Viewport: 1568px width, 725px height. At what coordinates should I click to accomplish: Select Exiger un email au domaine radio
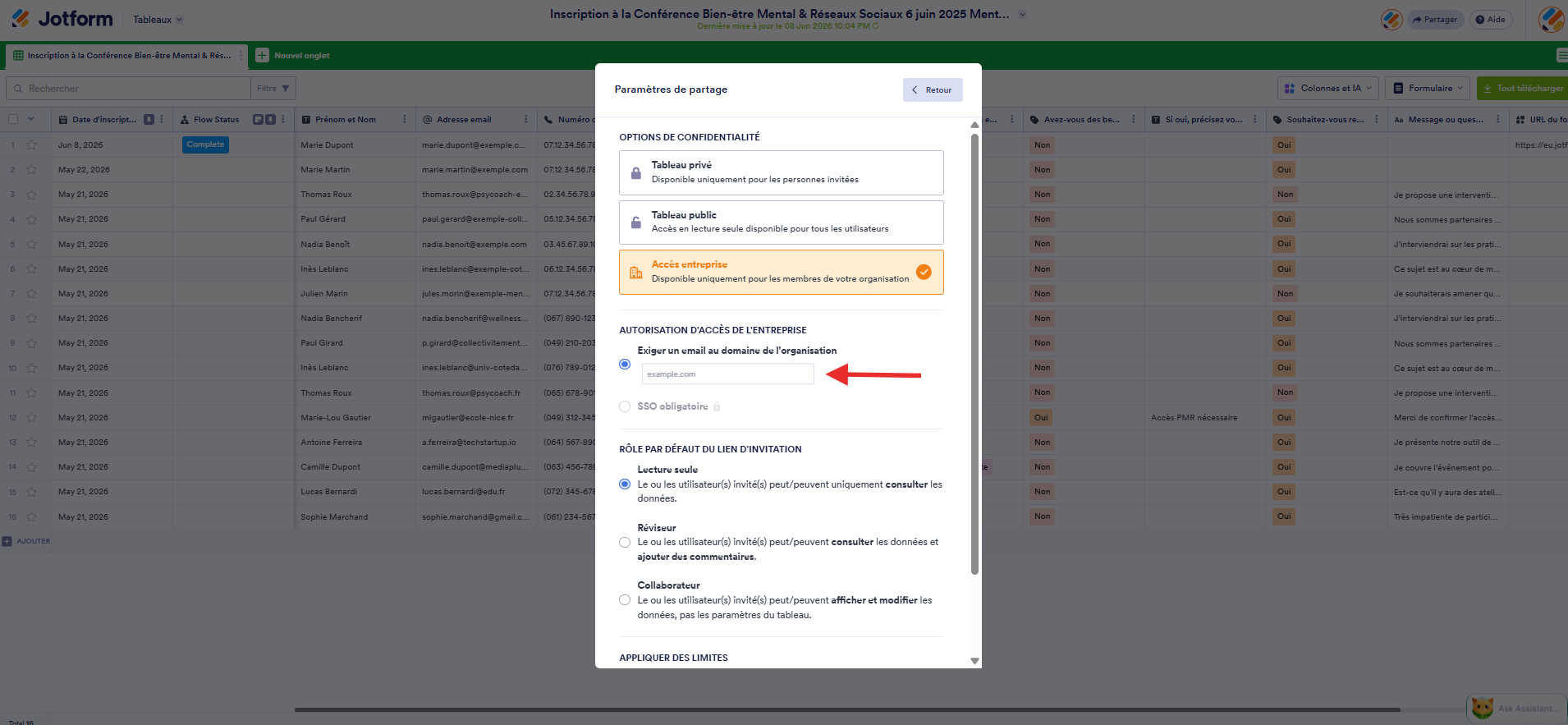pos(625,364)
